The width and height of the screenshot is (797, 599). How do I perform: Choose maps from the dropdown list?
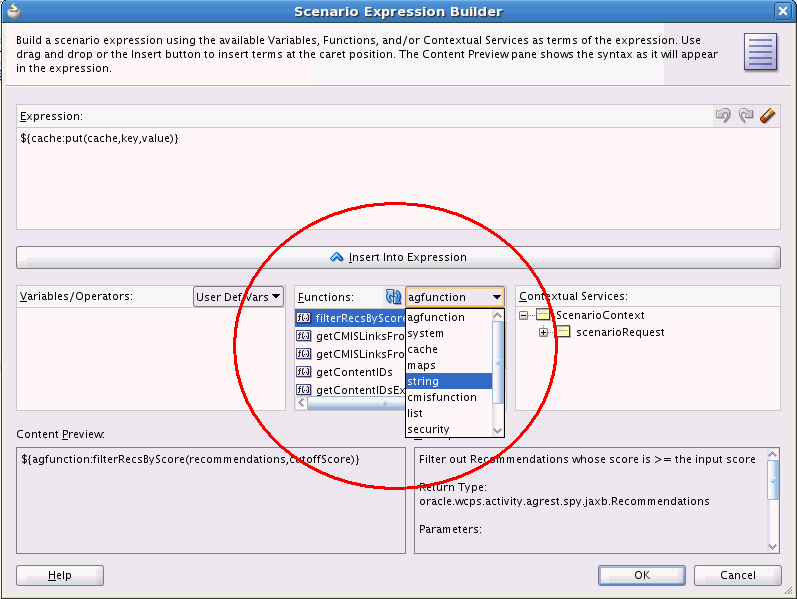point(449,365)
